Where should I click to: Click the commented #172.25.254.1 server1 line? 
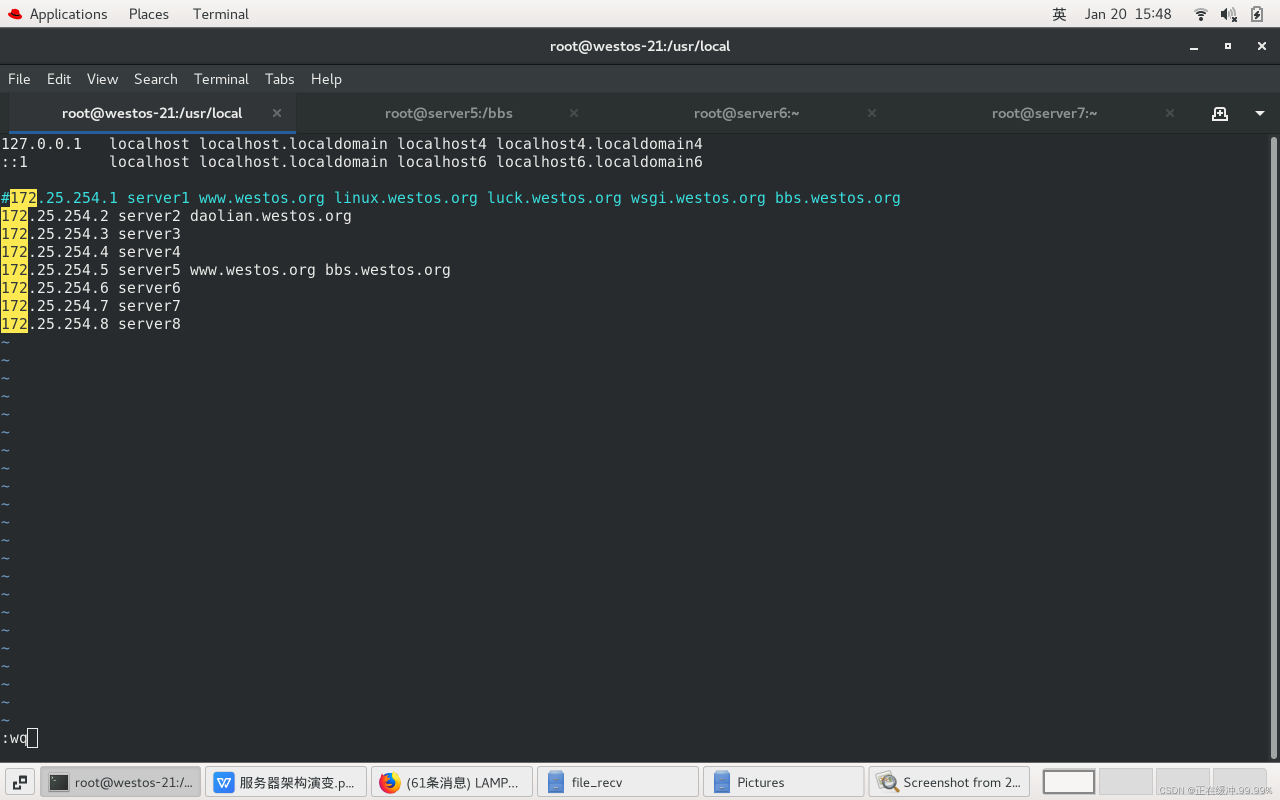(451, 198)
